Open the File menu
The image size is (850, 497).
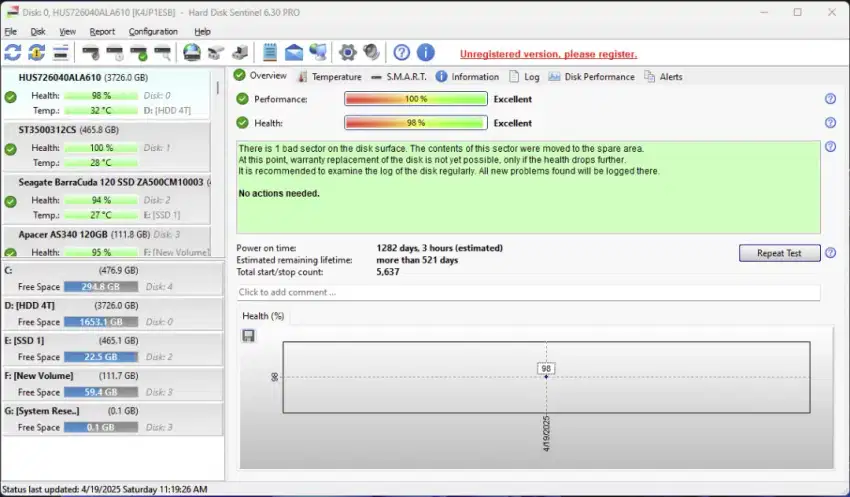click(x=10, y=31)
